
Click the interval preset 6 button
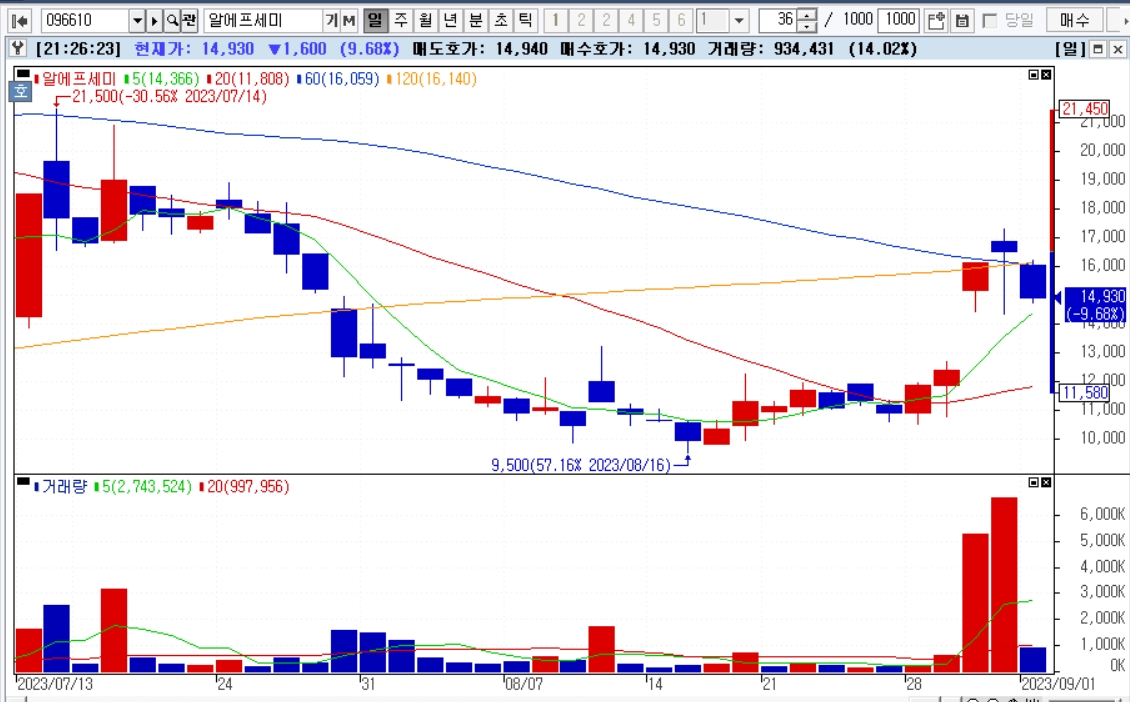point(681,20)
